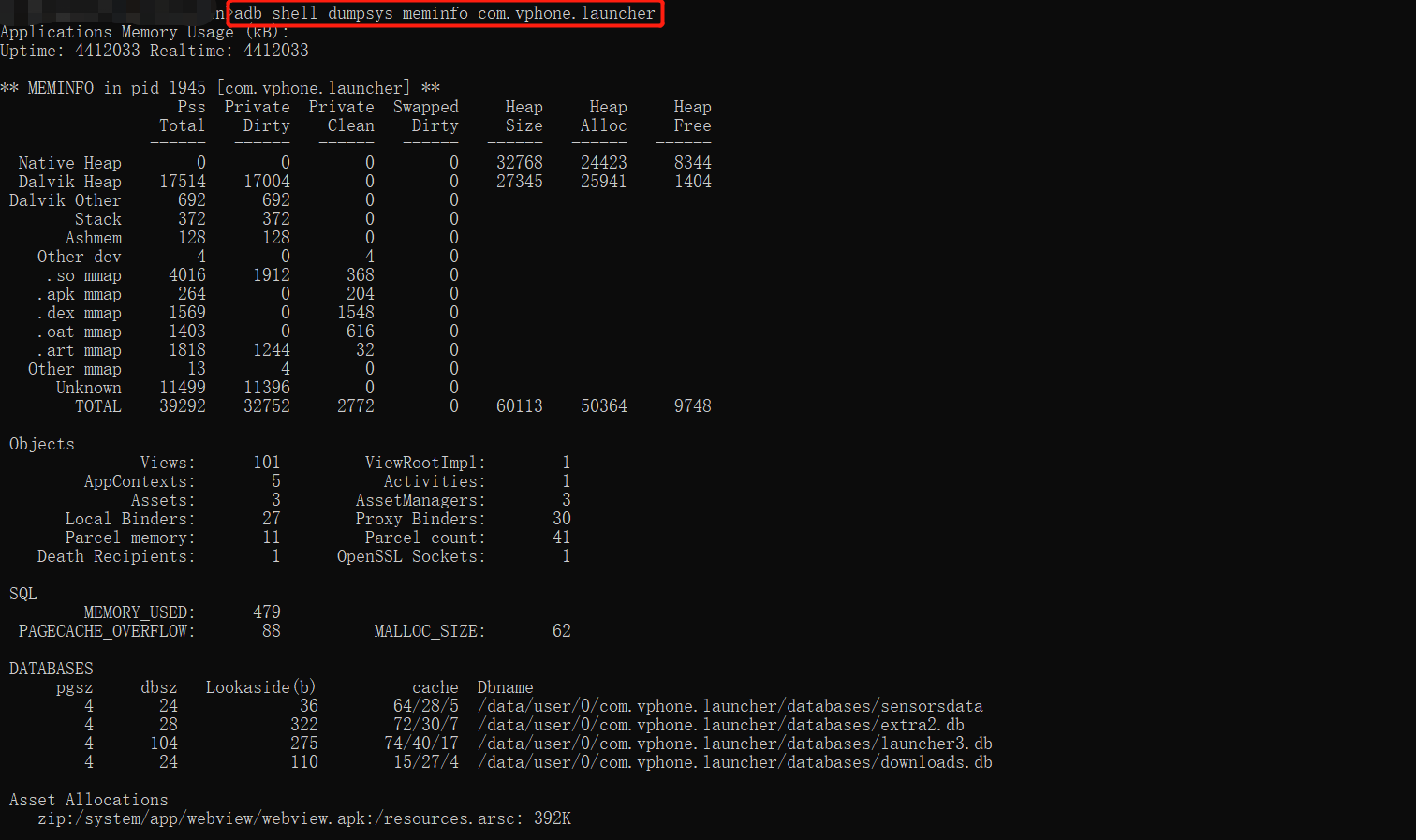Image resolution: width=1416 pixels, height=840 pixels.
Task: Click the 'Uptime: 4412033' value
Action: coord(70,51)
